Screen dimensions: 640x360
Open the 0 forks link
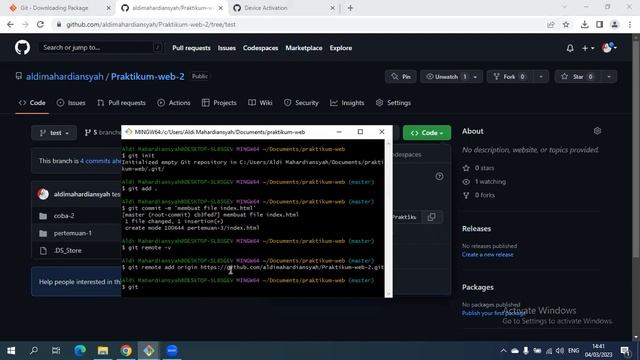click(x=479, y=195)
